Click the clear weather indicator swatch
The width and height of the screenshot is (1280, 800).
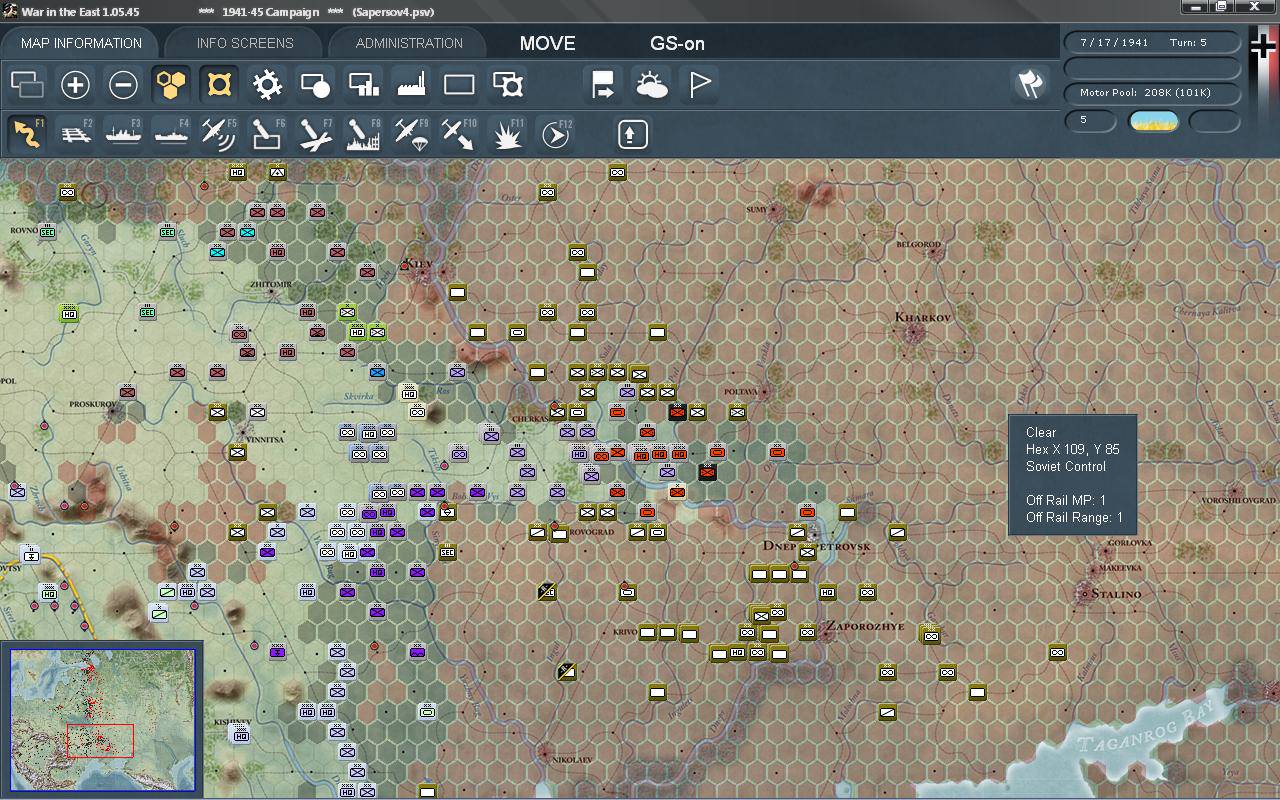coord(1154,121)
